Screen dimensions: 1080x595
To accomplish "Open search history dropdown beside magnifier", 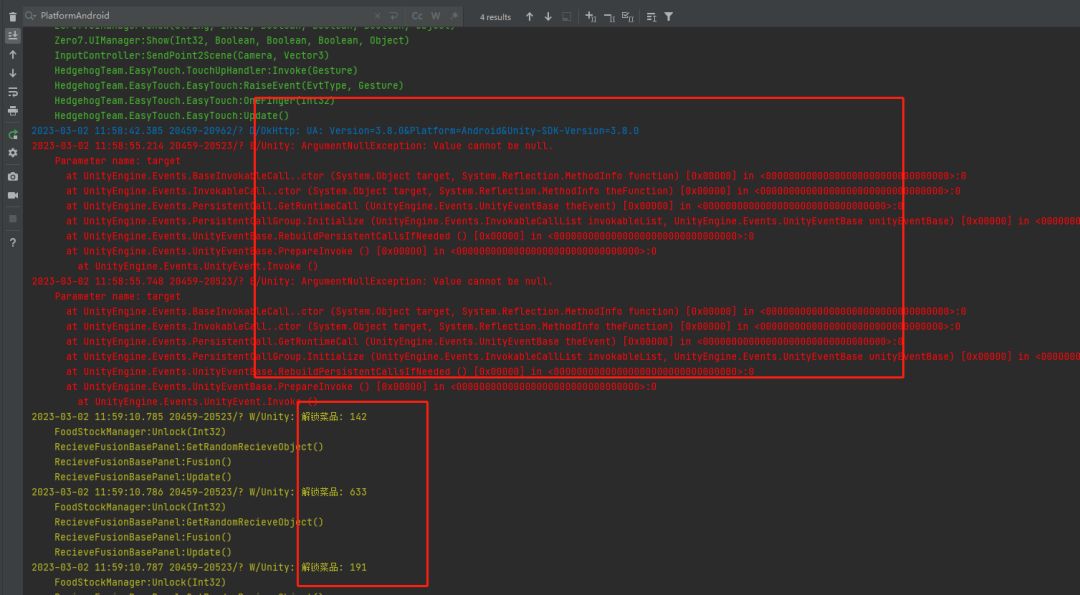I will coord(31,16).
